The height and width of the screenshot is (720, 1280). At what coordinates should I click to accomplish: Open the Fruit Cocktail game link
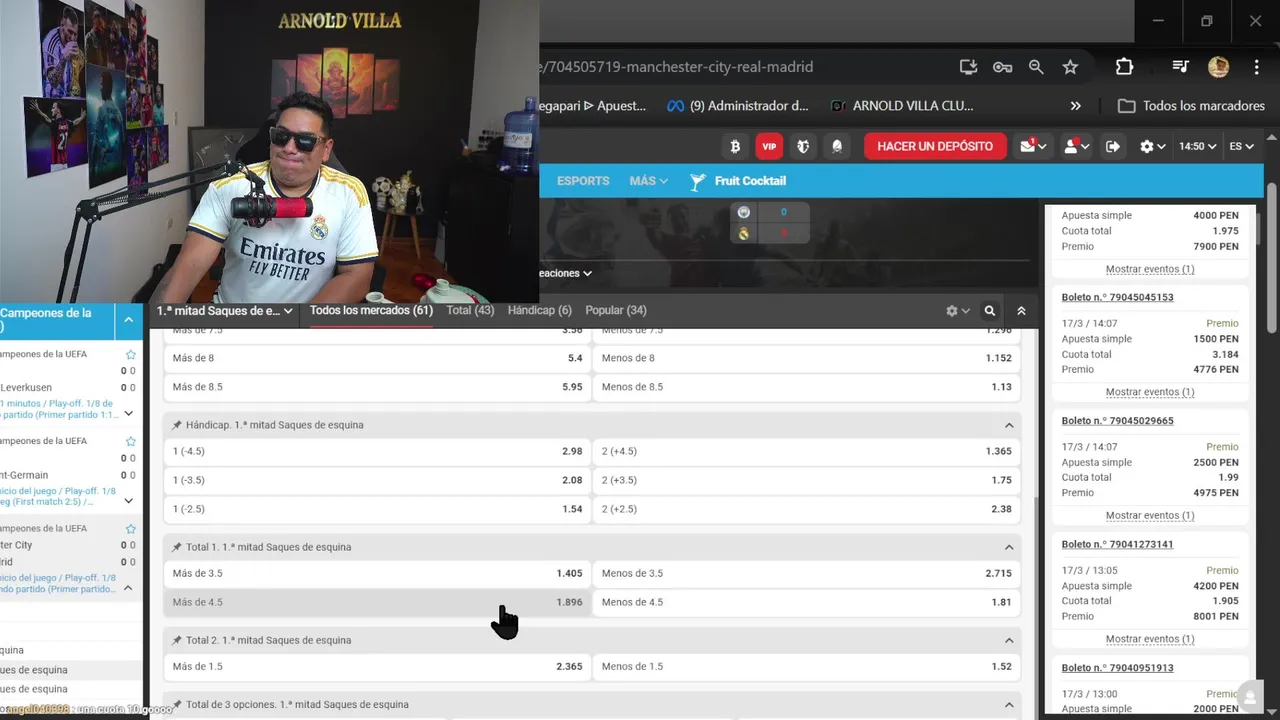coord(738,181)
